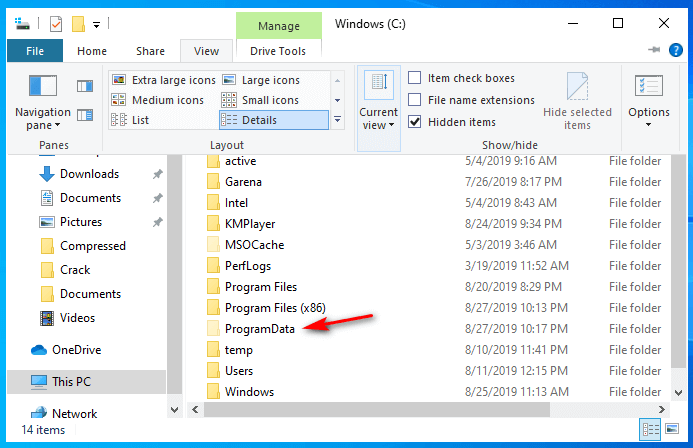The height and width of the screenshot is (448, 693).
Task: Enable Item check boxes
Action: [x=415, y=78]
